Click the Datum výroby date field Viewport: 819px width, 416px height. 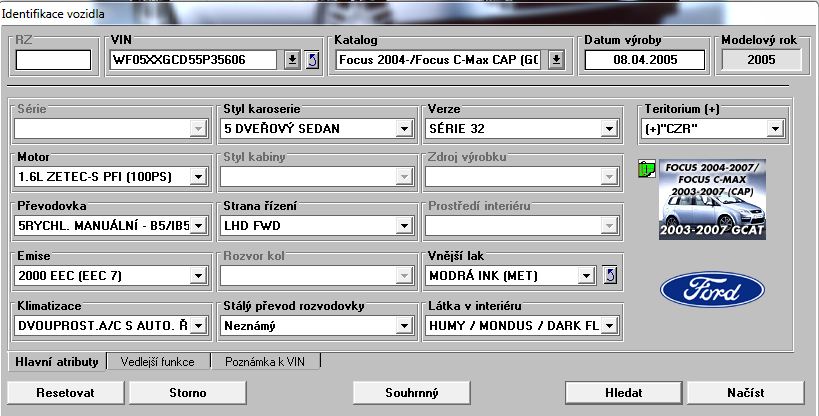coord(644,60)
